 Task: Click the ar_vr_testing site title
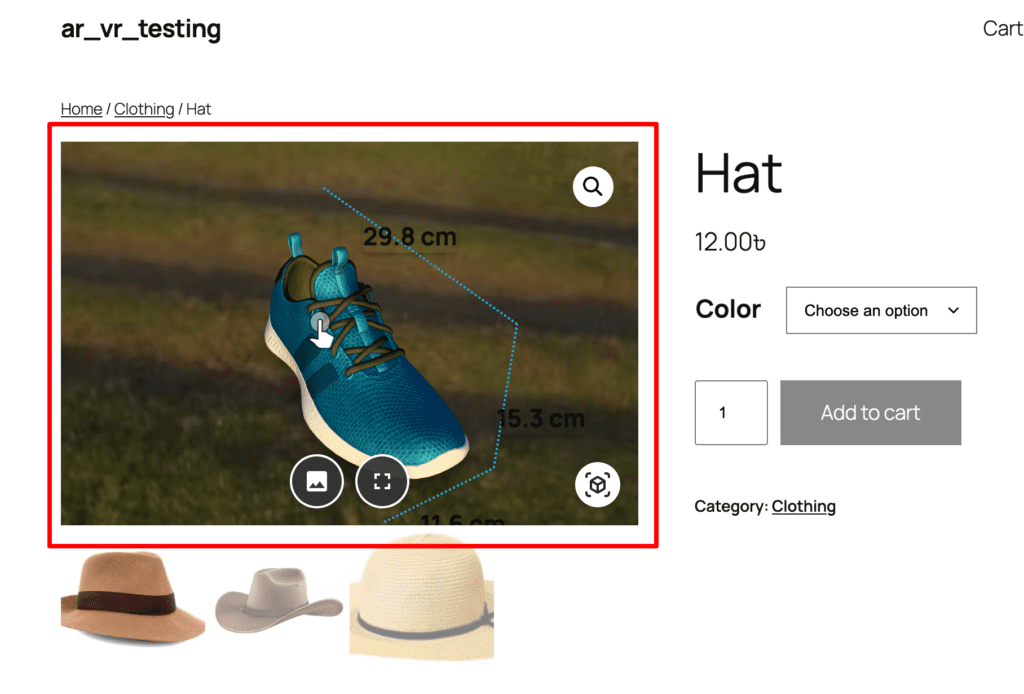141,29
